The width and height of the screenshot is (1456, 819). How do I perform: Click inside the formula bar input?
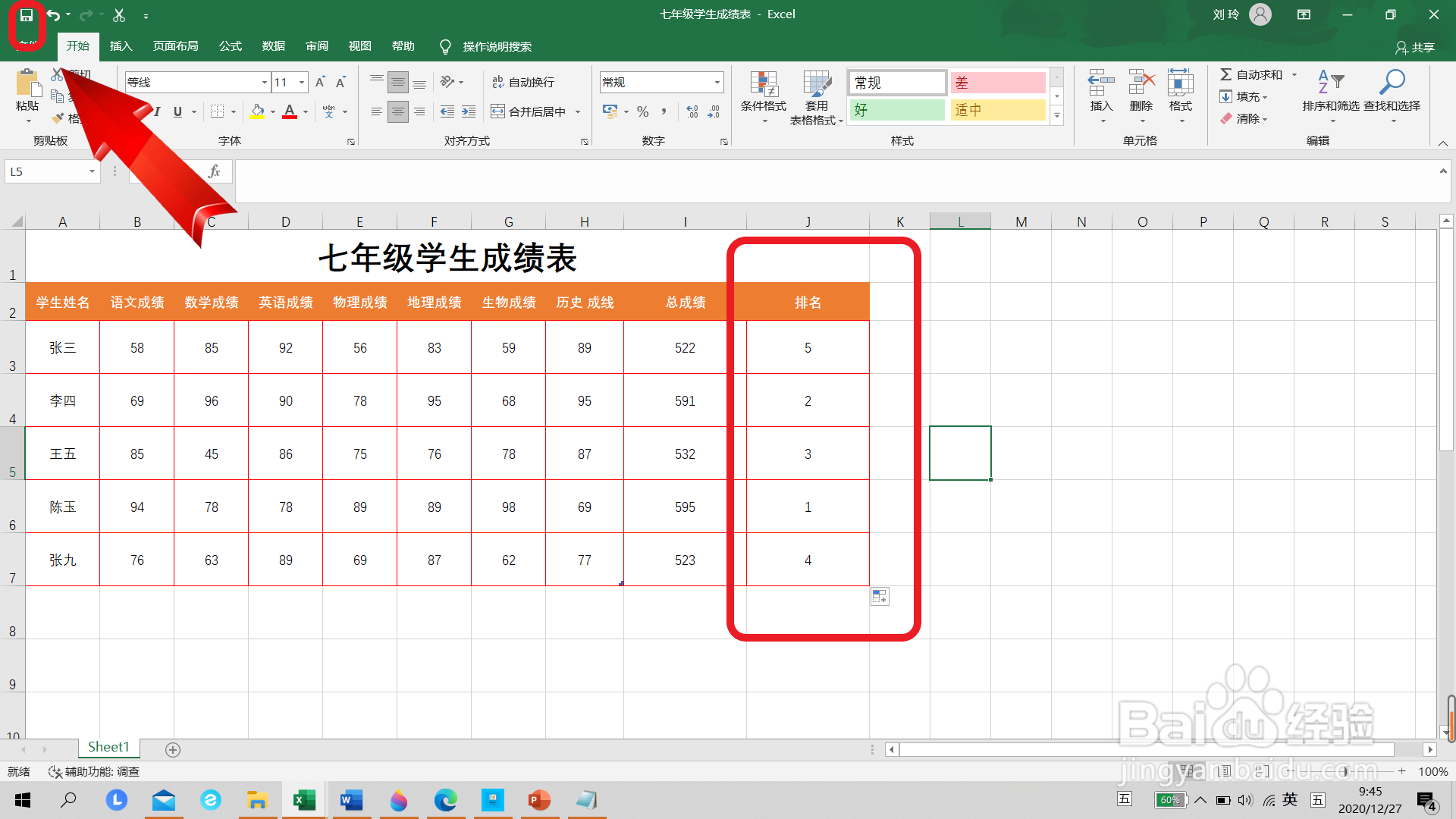(834, 180)
